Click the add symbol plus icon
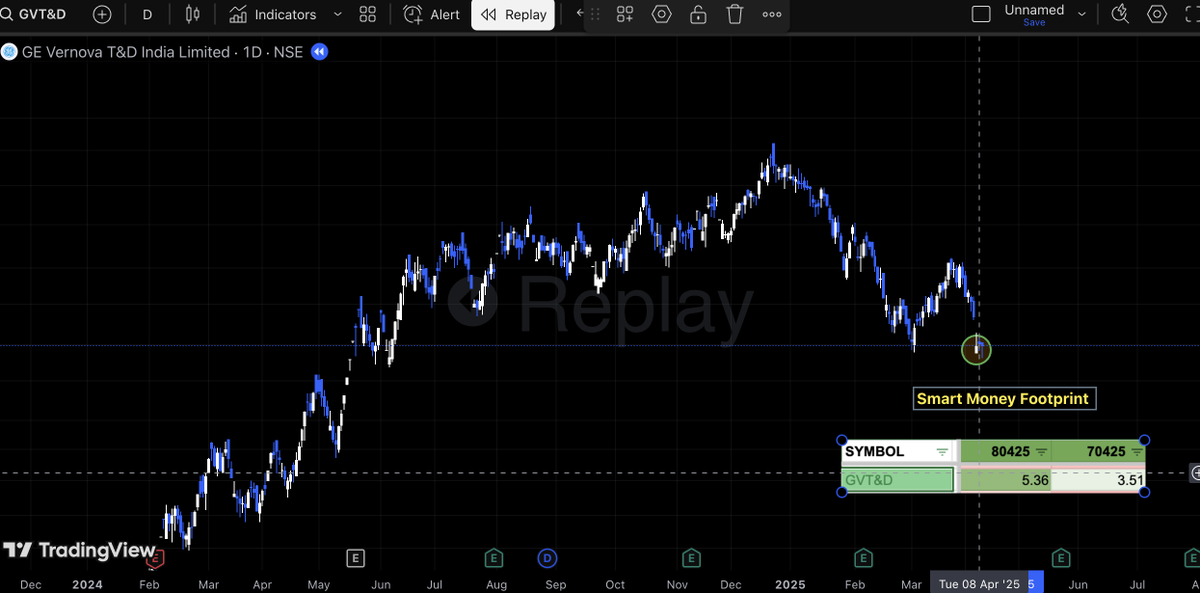 [x=102, y=14]
